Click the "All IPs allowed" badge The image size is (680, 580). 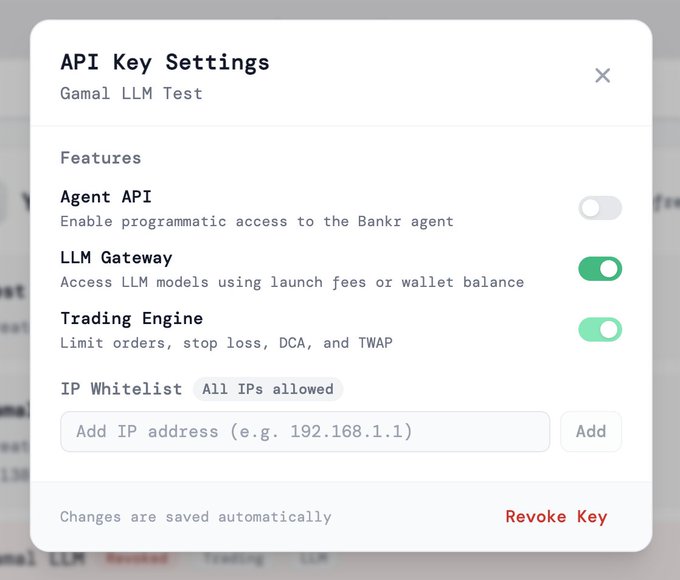(267, 389)
